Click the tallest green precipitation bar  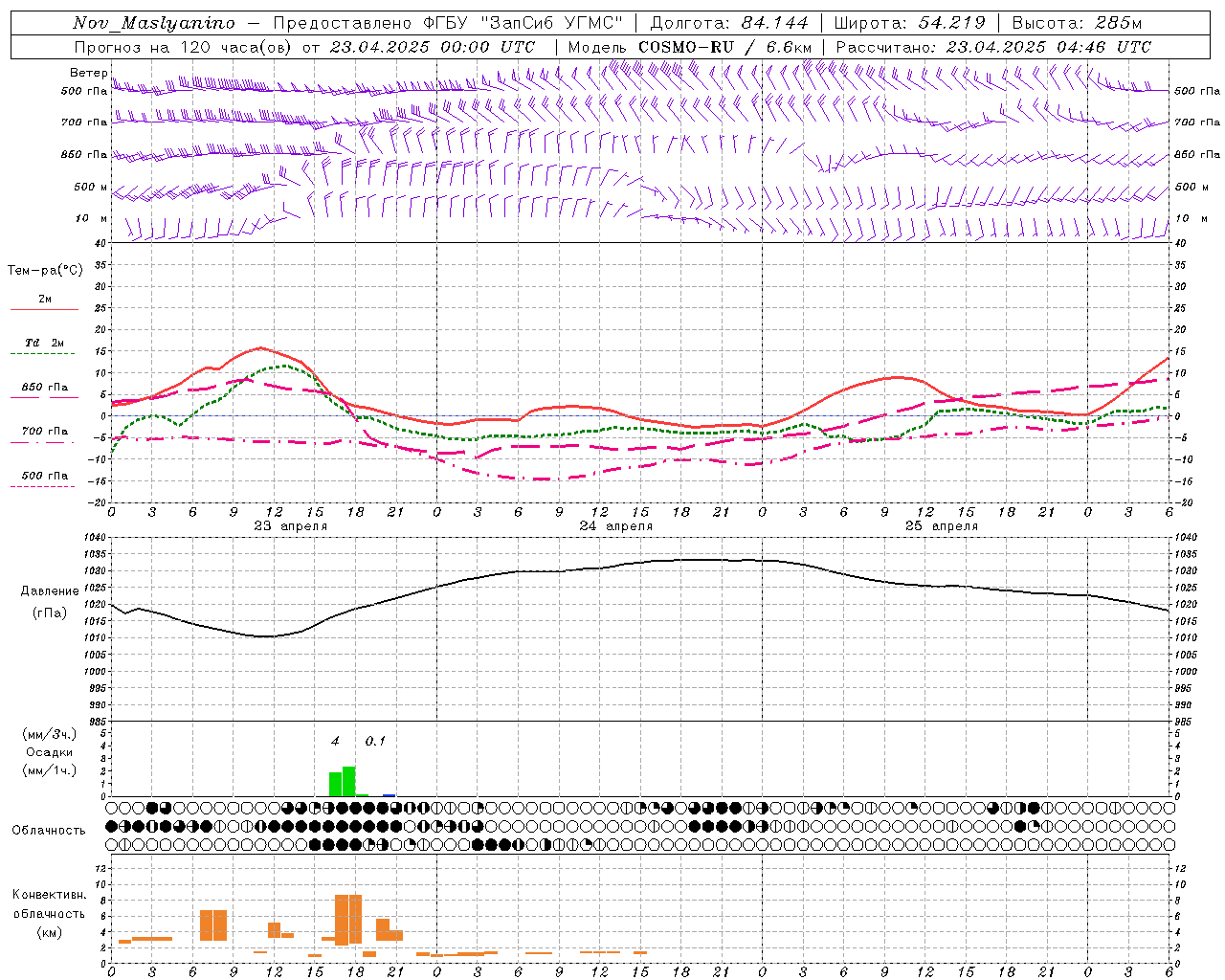coord(348,781)
